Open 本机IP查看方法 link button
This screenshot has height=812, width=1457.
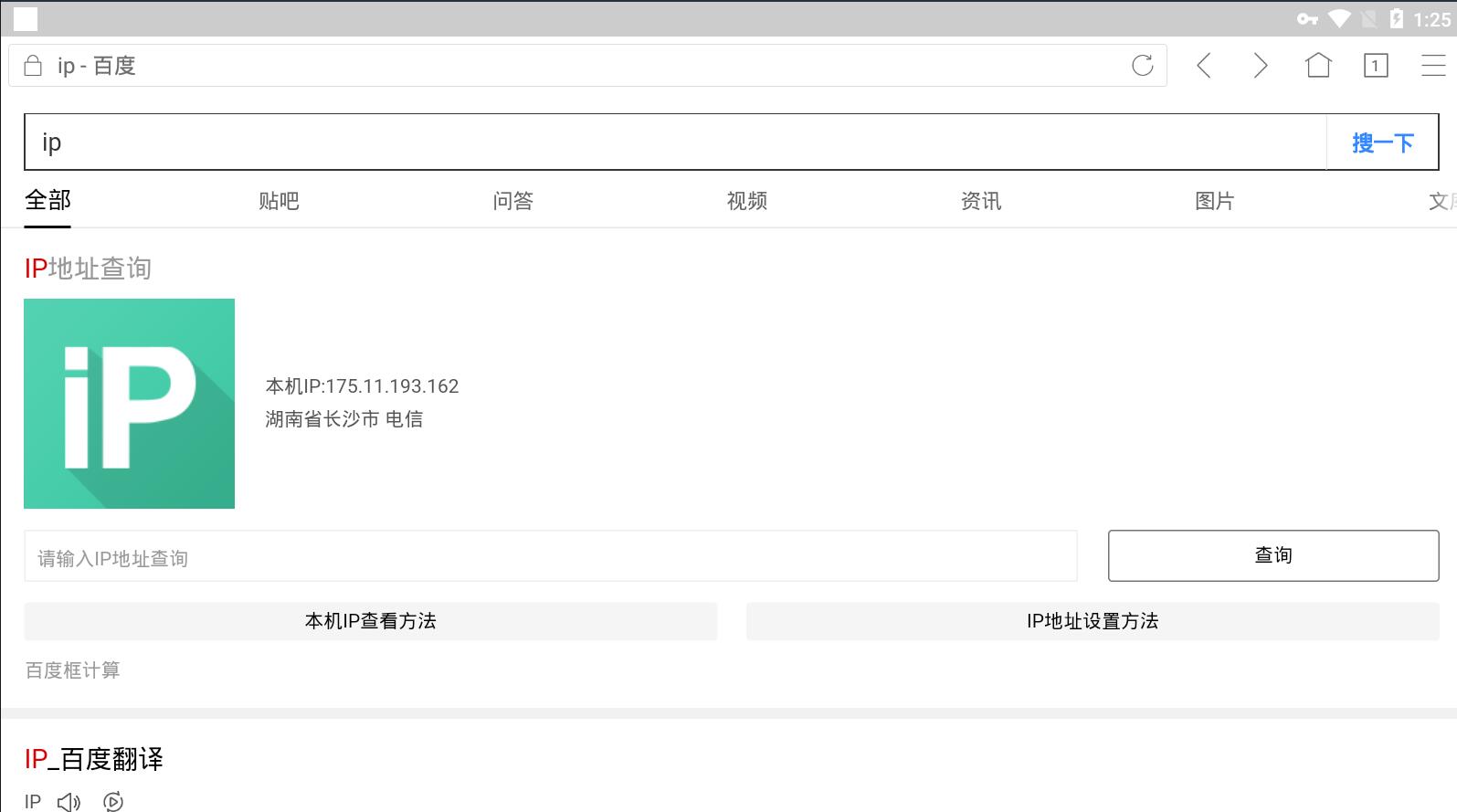coord(370,621)
